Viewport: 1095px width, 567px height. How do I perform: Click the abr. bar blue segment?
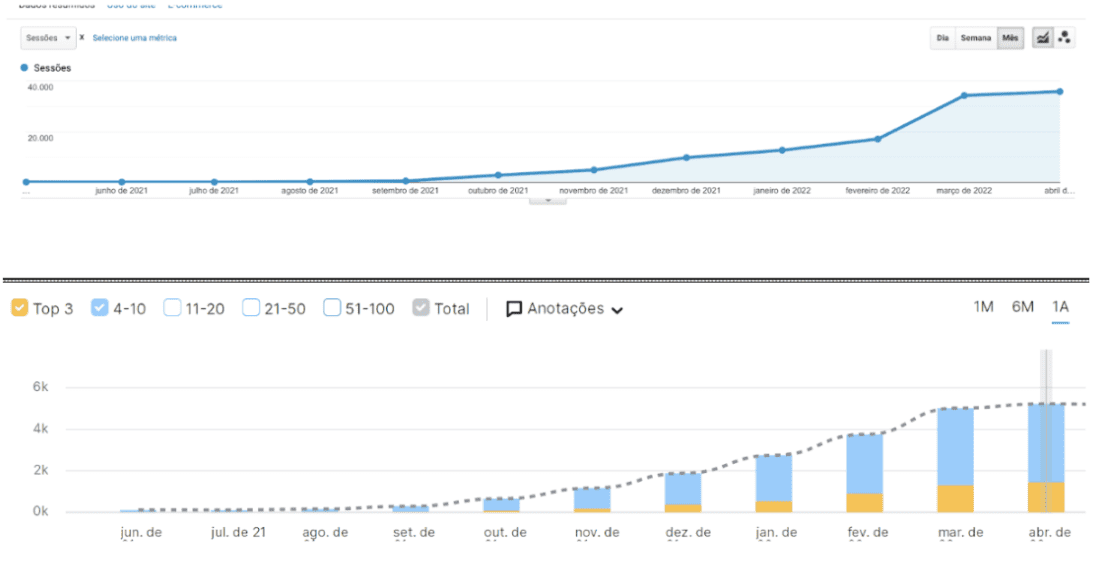[1046, 443]
